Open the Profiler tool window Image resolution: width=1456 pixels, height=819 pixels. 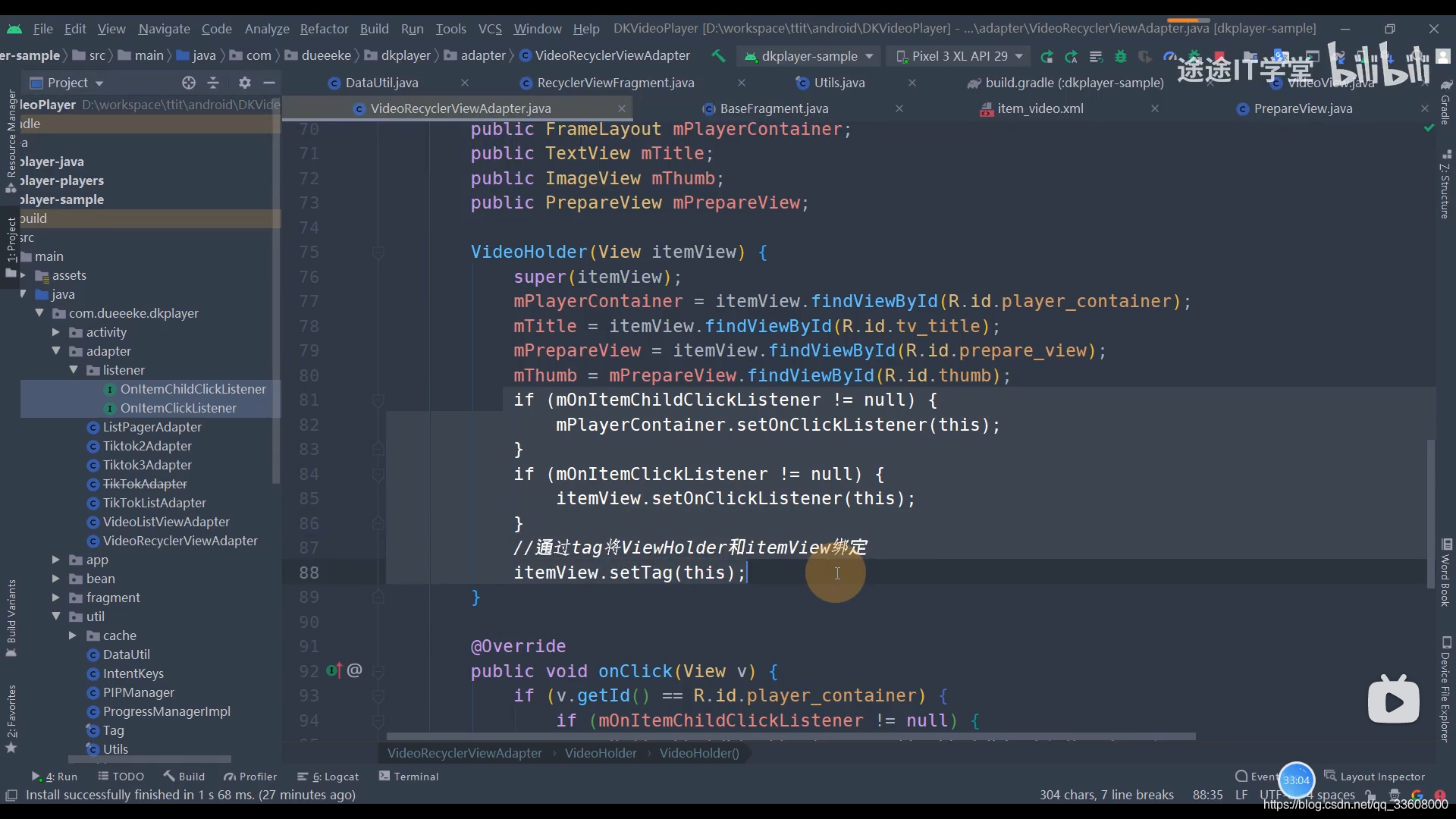tap(250, 777)
